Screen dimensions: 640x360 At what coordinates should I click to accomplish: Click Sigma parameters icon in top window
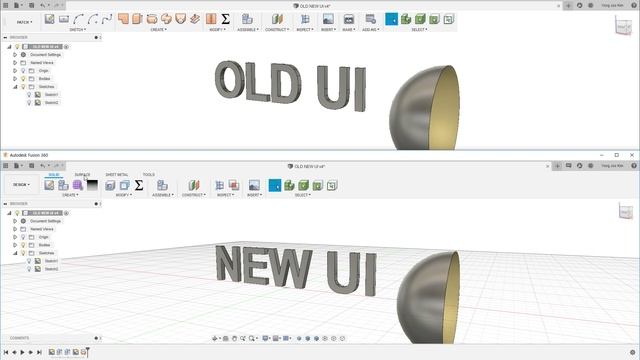225,19
